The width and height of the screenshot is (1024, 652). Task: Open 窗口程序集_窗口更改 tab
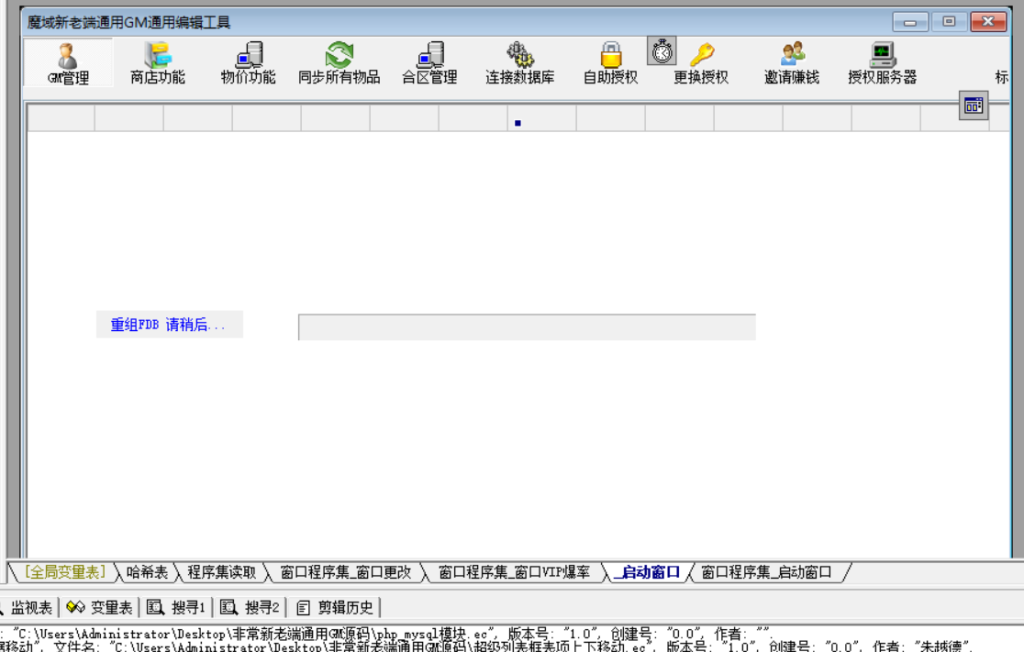pos(345,572)
